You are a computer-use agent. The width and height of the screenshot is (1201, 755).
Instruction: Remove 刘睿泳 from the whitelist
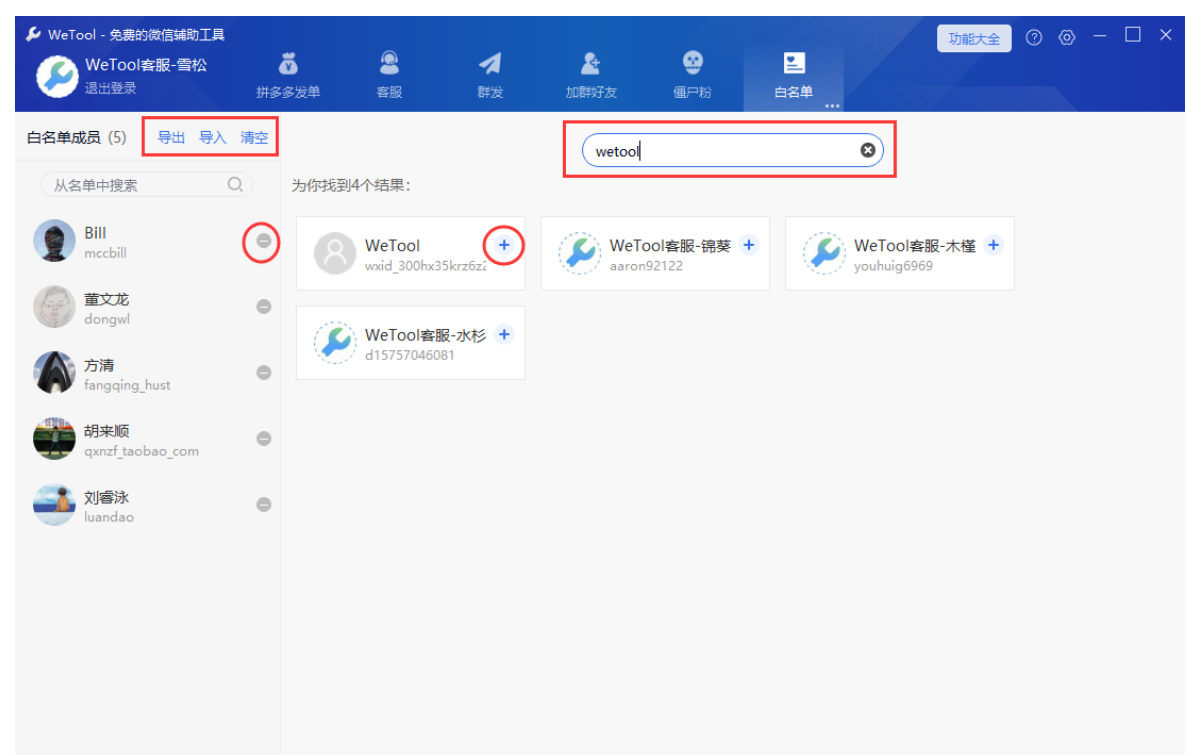point(264,505)
